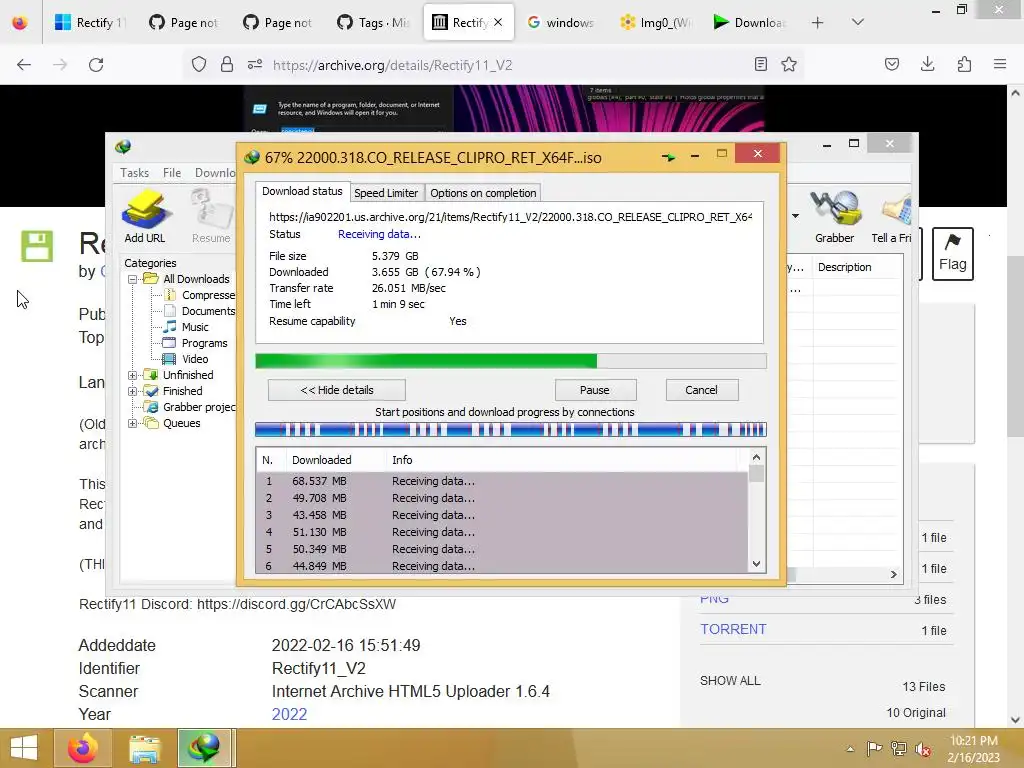Open a new tab with the plus icon
Viewport: 1024px width, 768px height.
817,23
